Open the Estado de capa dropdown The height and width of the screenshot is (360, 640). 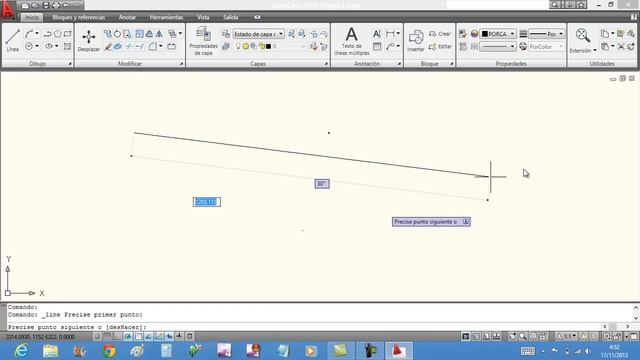click(x=258, y=34)
